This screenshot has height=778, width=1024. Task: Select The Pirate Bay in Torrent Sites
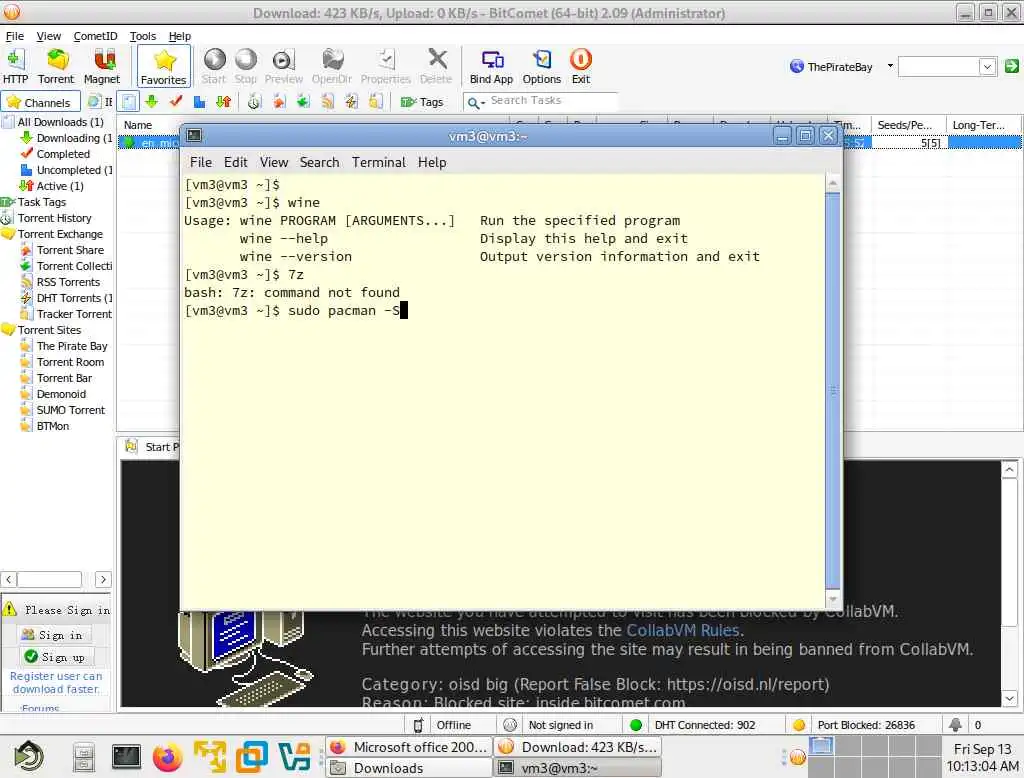pos(72,346)
